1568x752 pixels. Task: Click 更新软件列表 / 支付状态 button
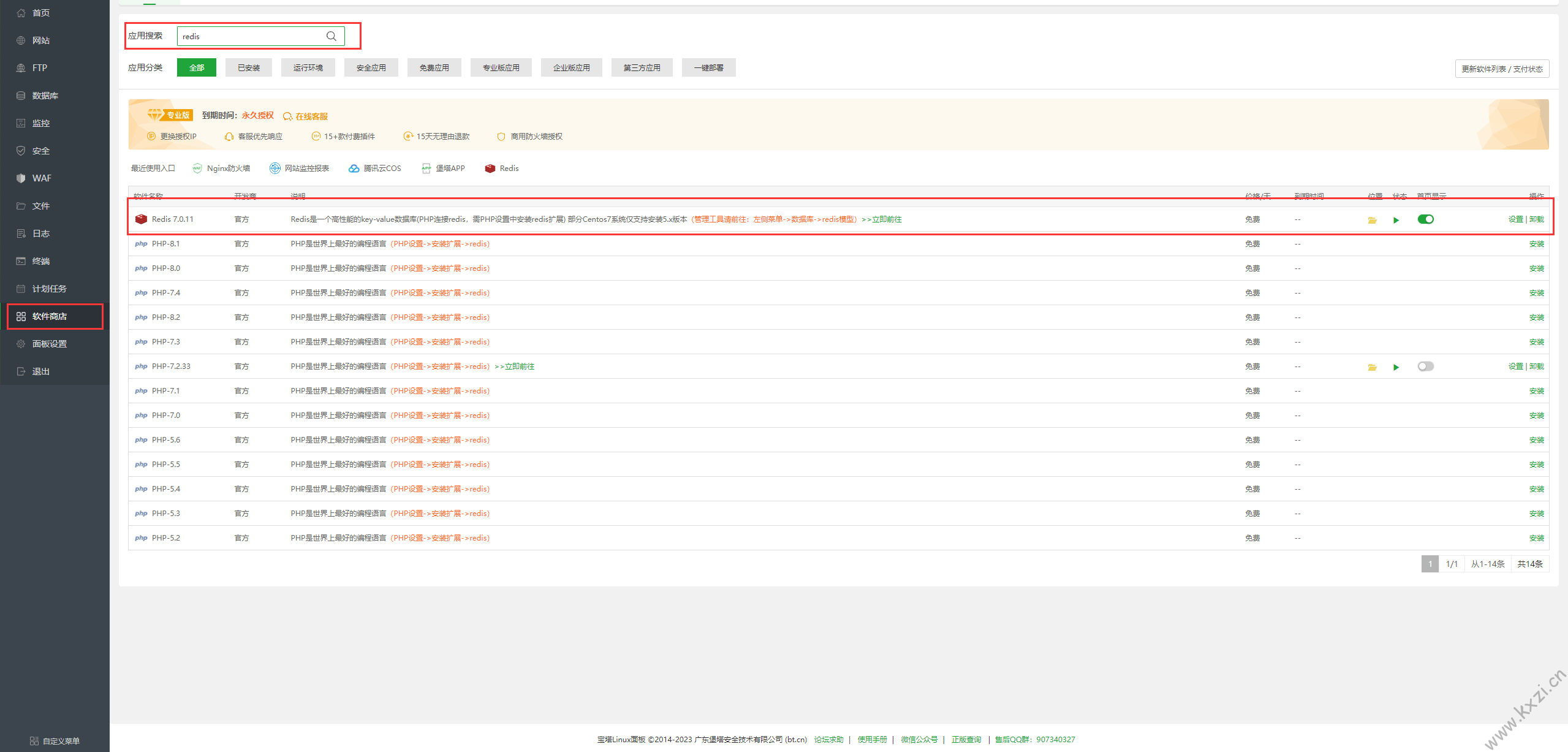click(1501, 69)
